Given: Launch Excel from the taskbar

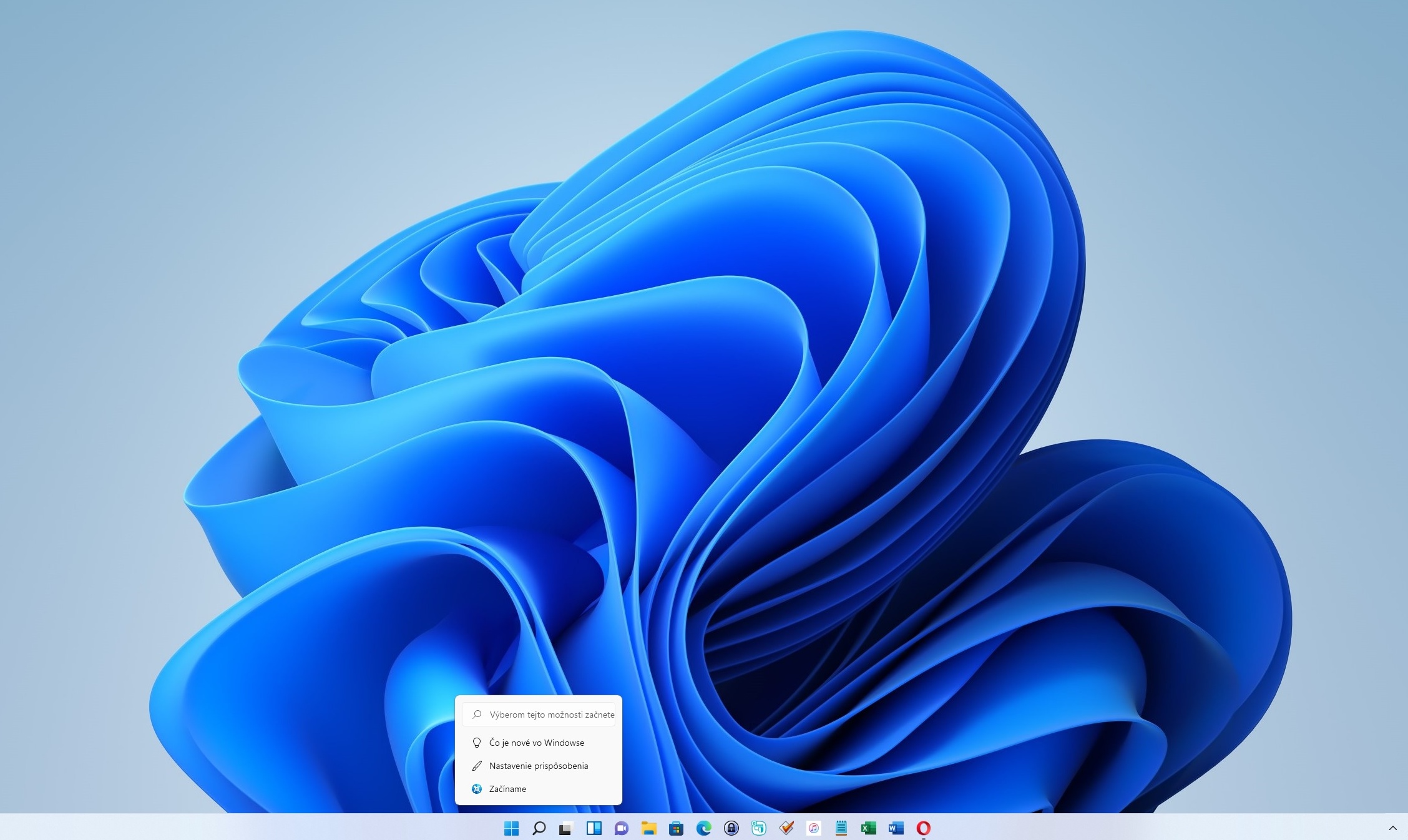Looking at the screenshot, I should point(868,828).
